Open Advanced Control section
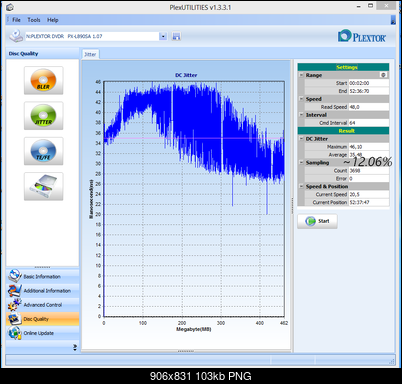The image size is (402, 384). coord(43,305)
